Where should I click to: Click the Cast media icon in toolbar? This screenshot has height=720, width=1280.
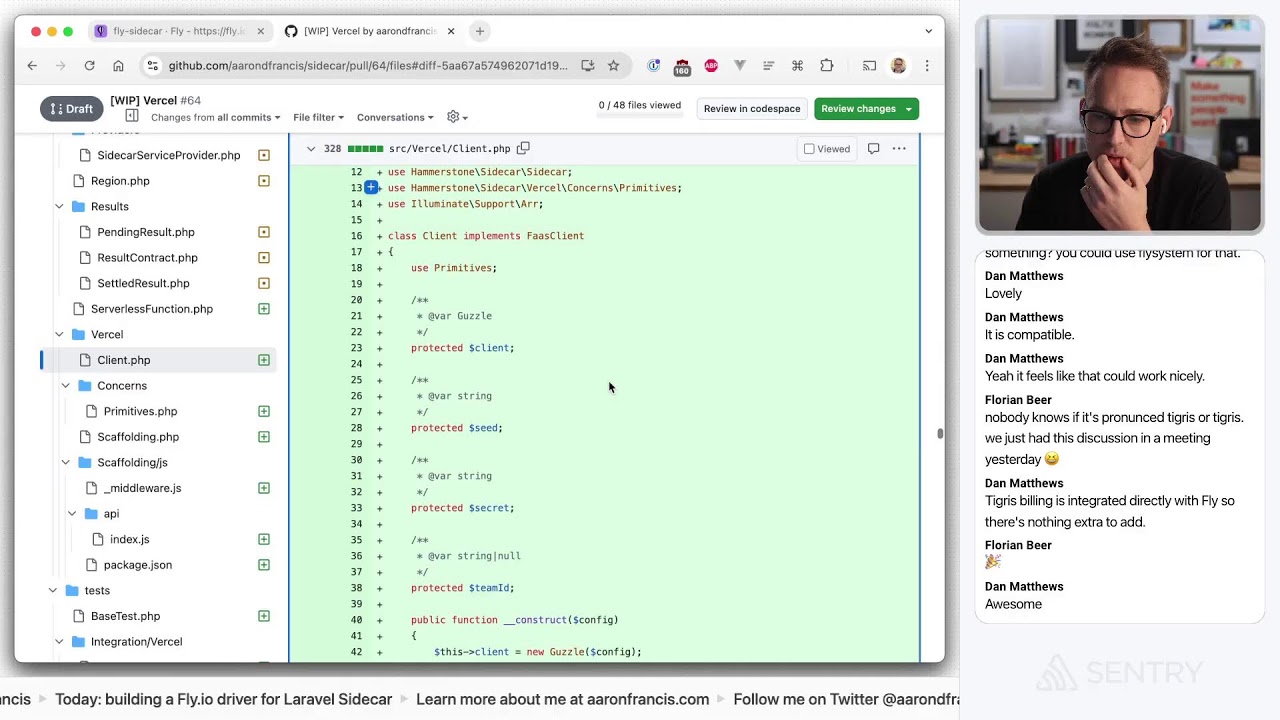point(869,65)
